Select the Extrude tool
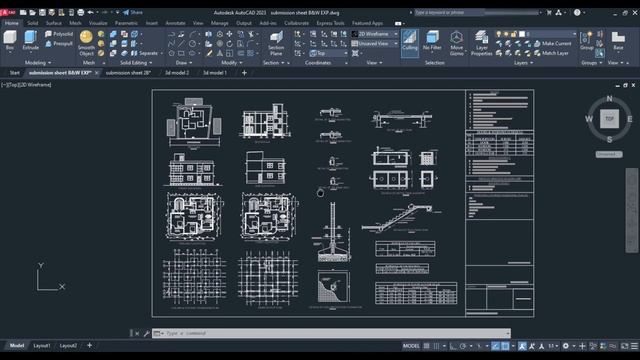The height and width of the screenshot is (360, 640). [30, 41]
